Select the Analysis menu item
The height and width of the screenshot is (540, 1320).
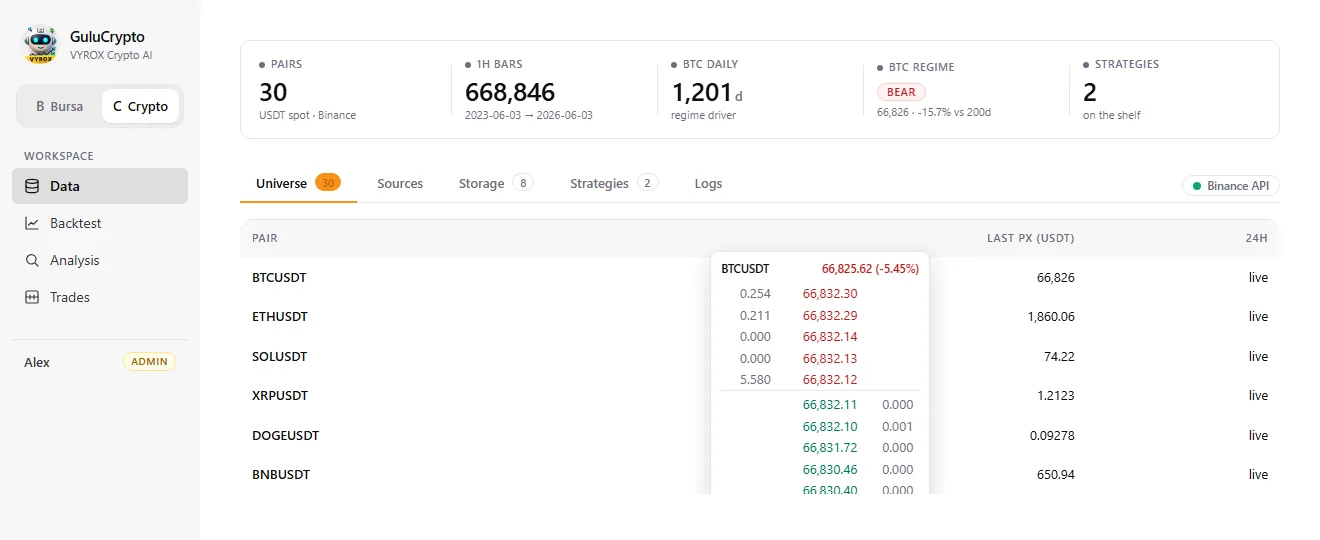100,260
